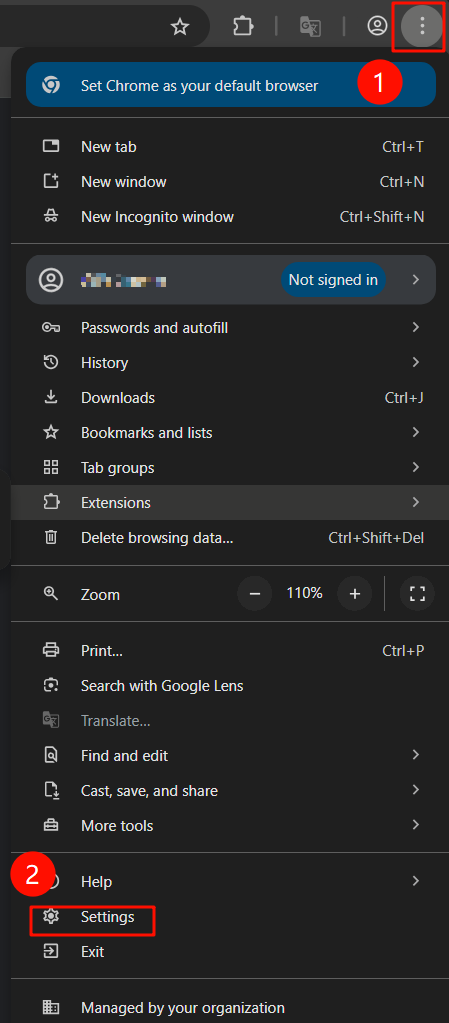449x1023 pixels.
Task: Select Print... menu entry
Action: point(230,650)
